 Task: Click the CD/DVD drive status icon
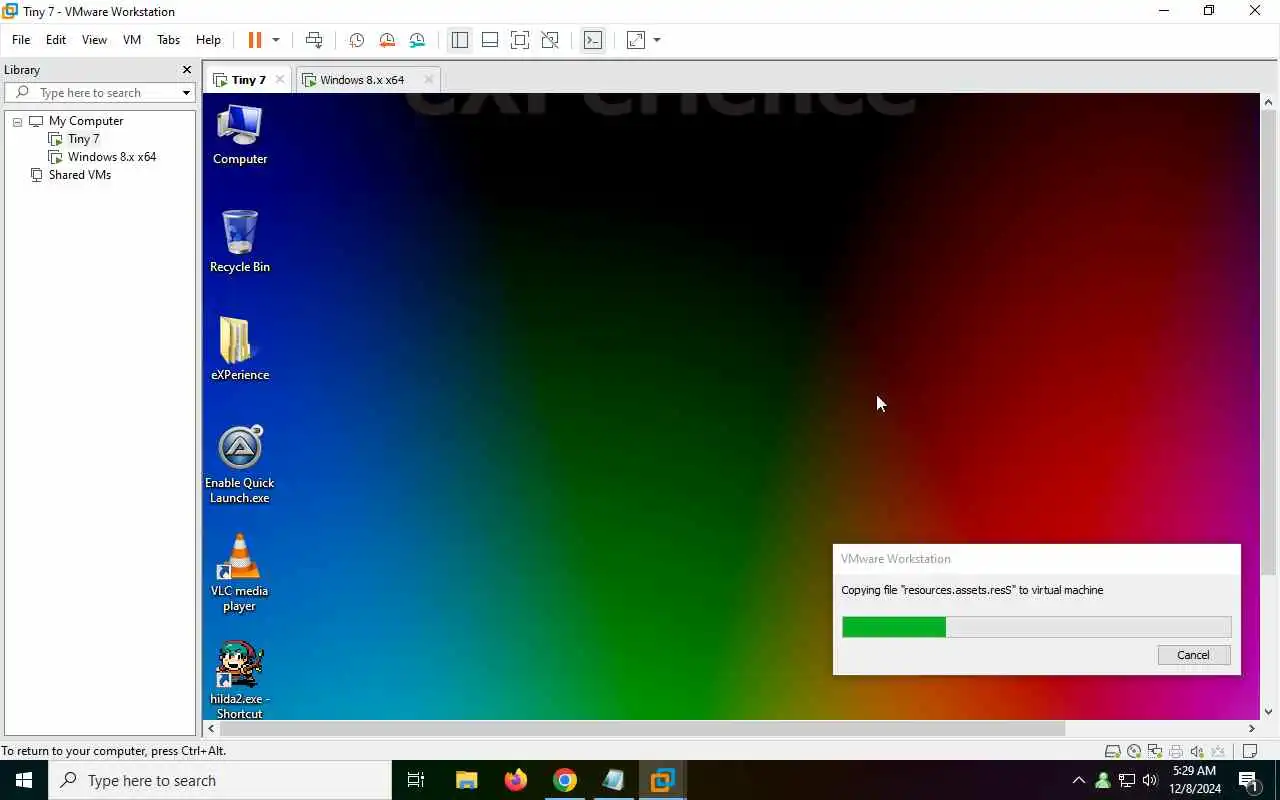1134,751
